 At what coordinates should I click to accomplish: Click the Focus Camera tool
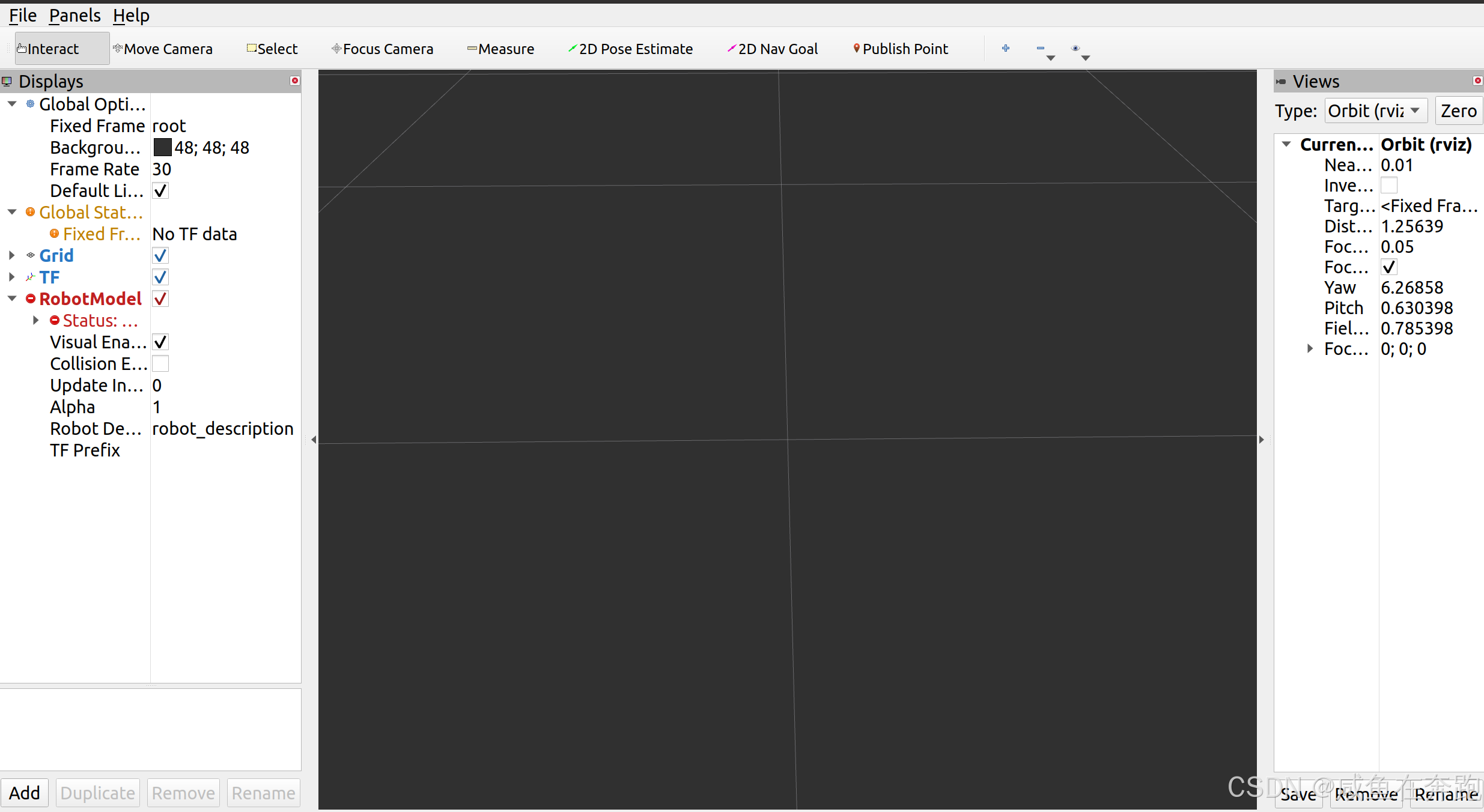382,49
